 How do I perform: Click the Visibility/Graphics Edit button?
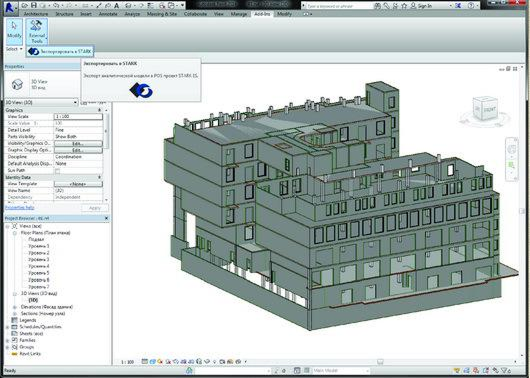(x=78, y=143)
